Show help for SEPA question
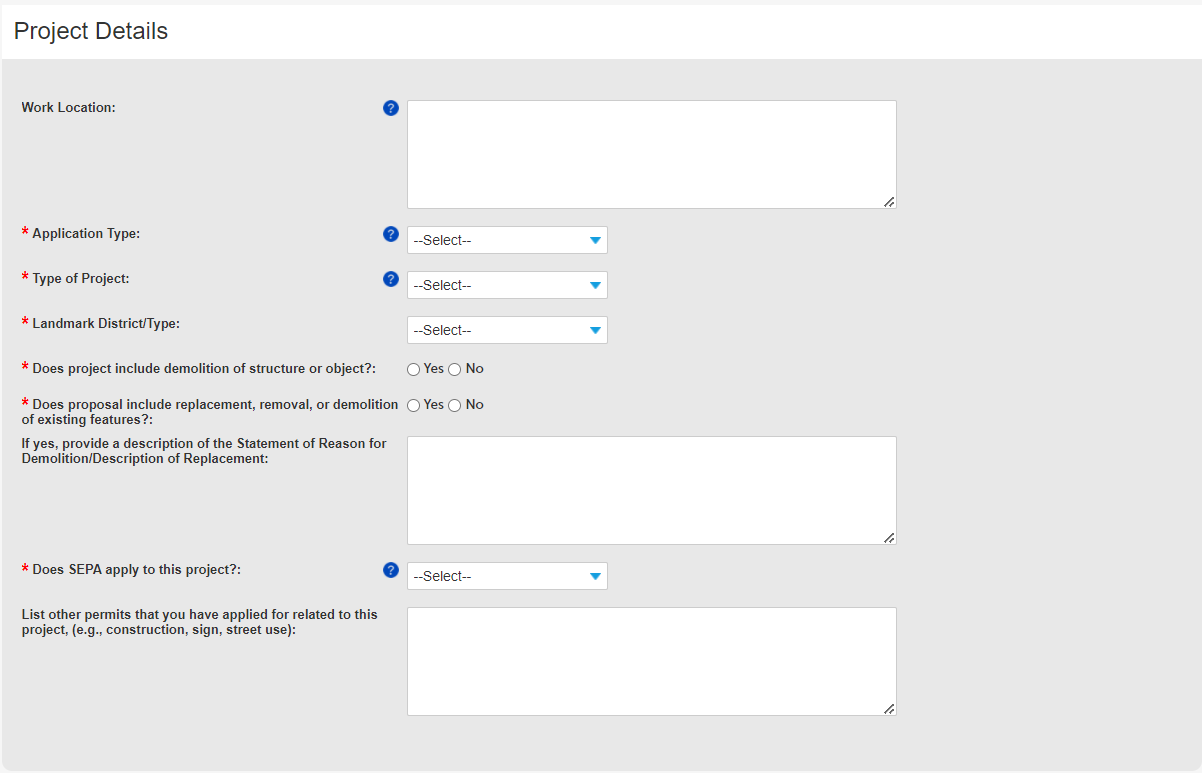The image size is (1202, 773). (x=391, y=570)
